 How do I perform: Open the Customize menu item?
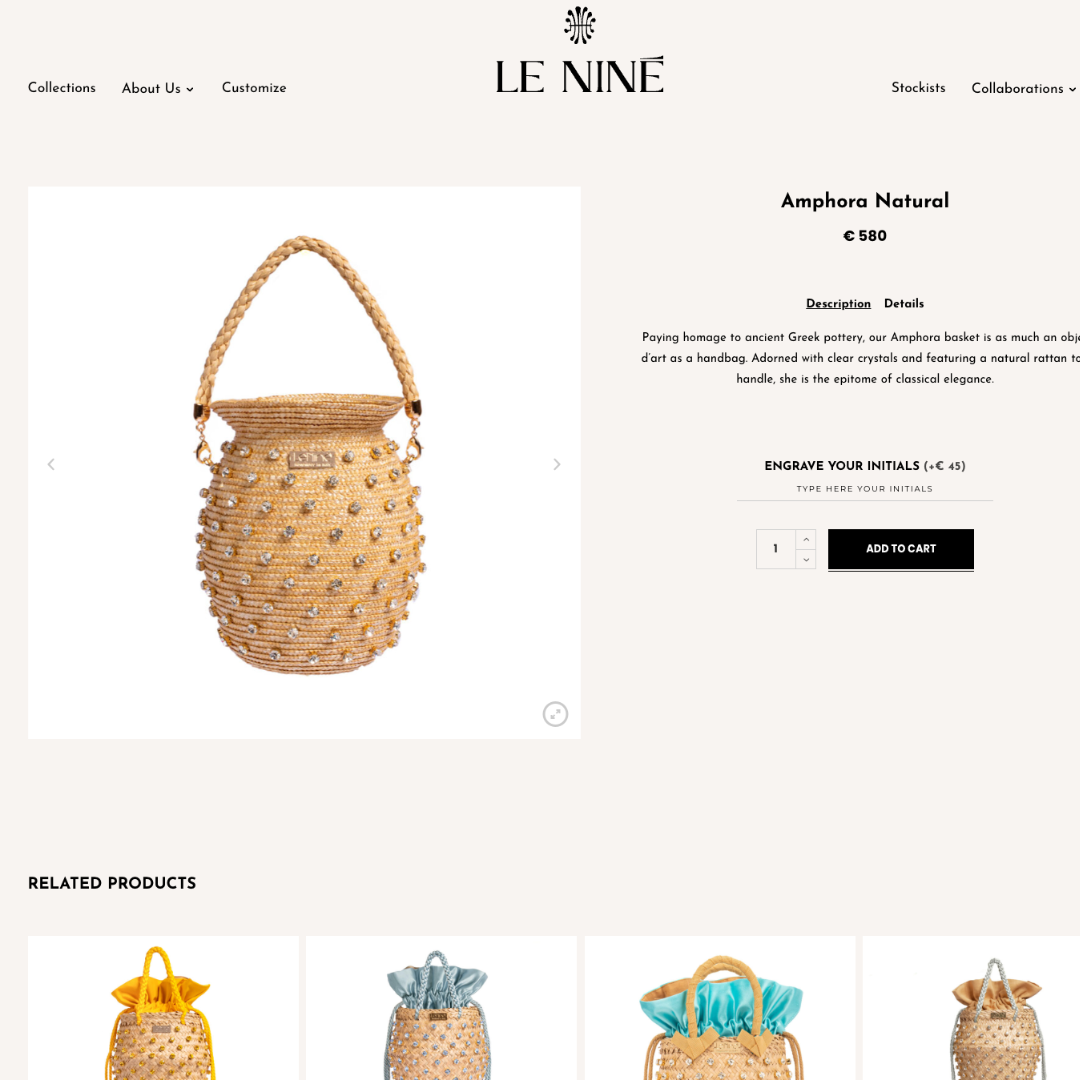pos(254,87)
